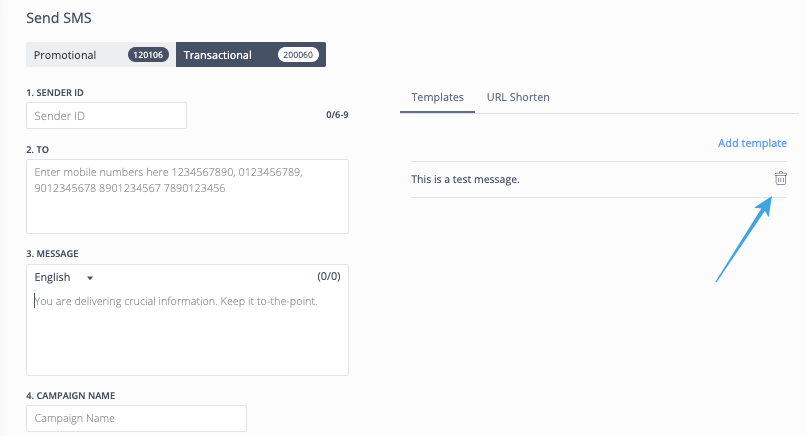Click the Add template link
Viewport: 807px width, 436px height.
click(x=752, y=143)
